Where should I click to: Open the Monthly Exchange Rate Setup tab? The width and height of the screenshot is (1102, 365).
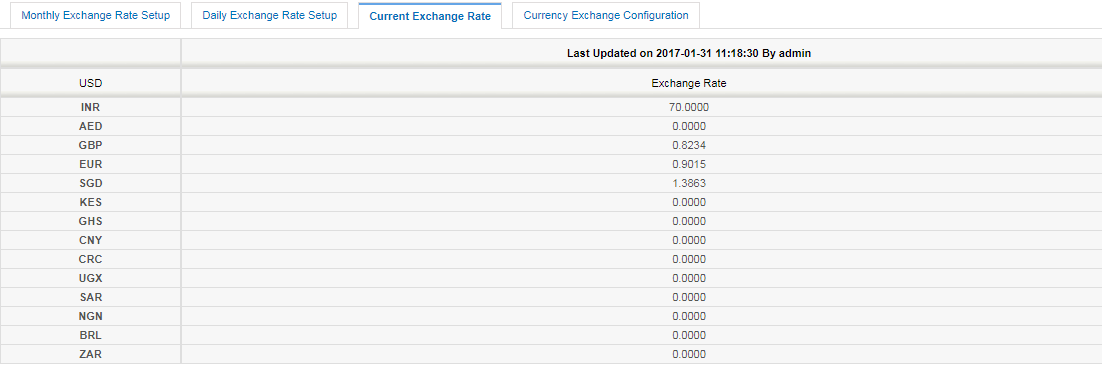(x=96, y=15)
